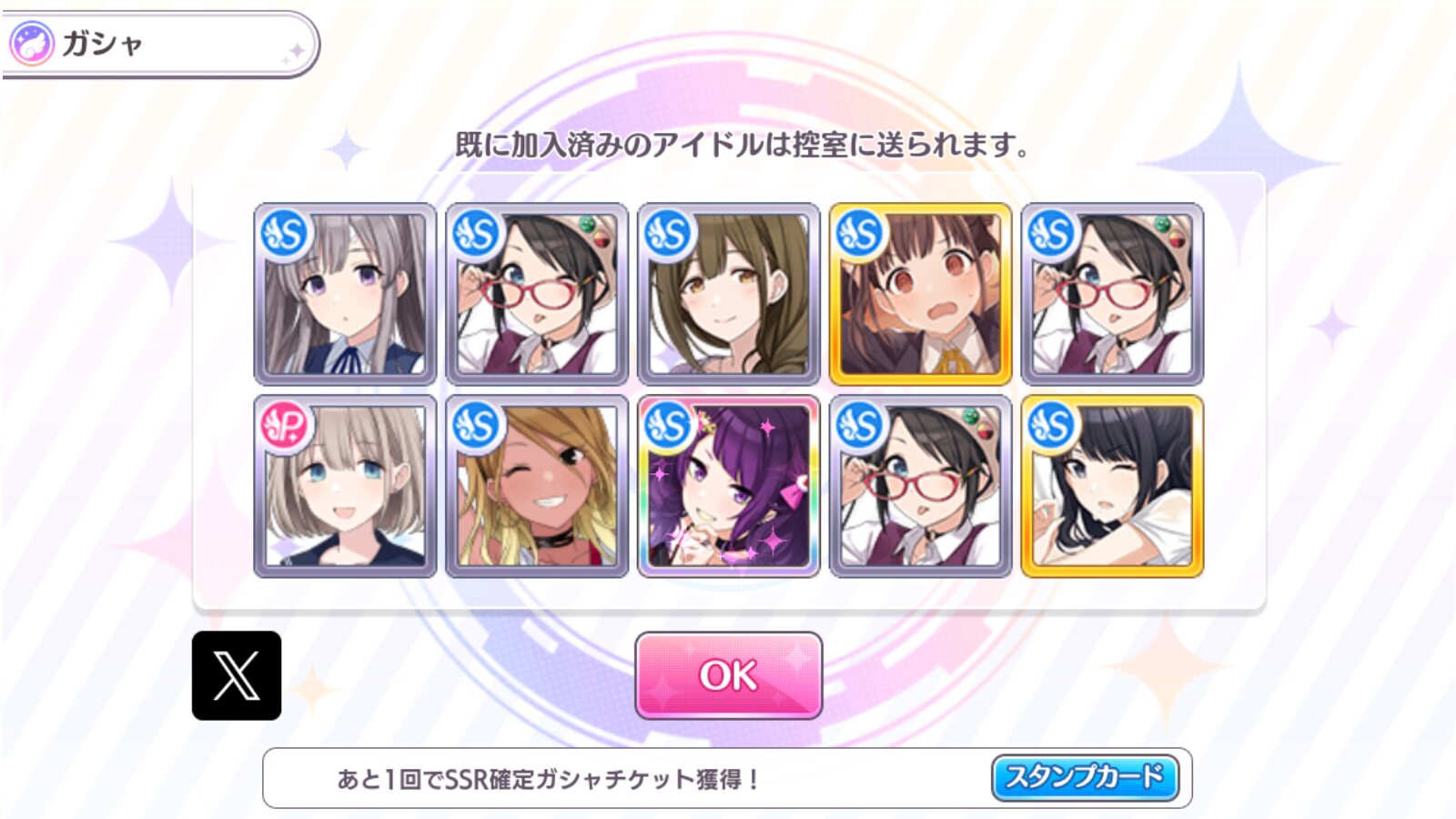The height and width of the screenshot is (819, 1456).
Task: Click the S badge on gold-framed black-haired idol
Action: click(x=1053, y=425)
